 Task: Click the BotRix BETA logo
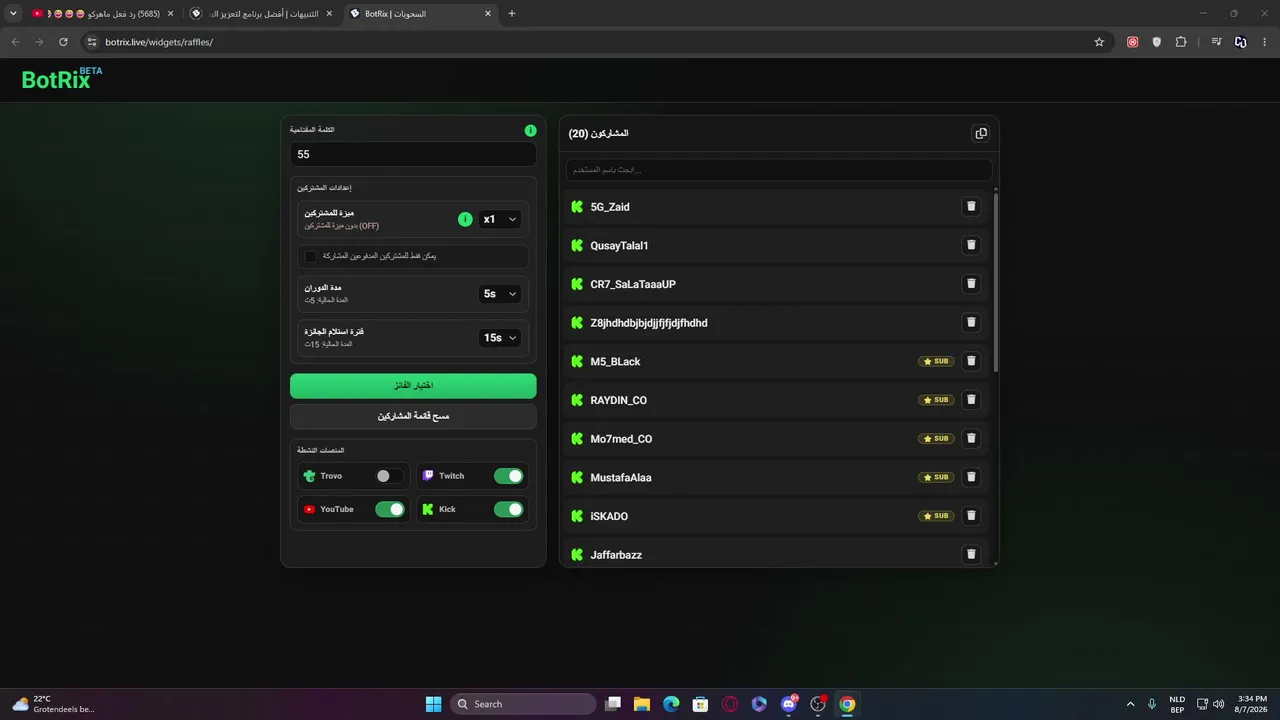[x=62, y=79]
